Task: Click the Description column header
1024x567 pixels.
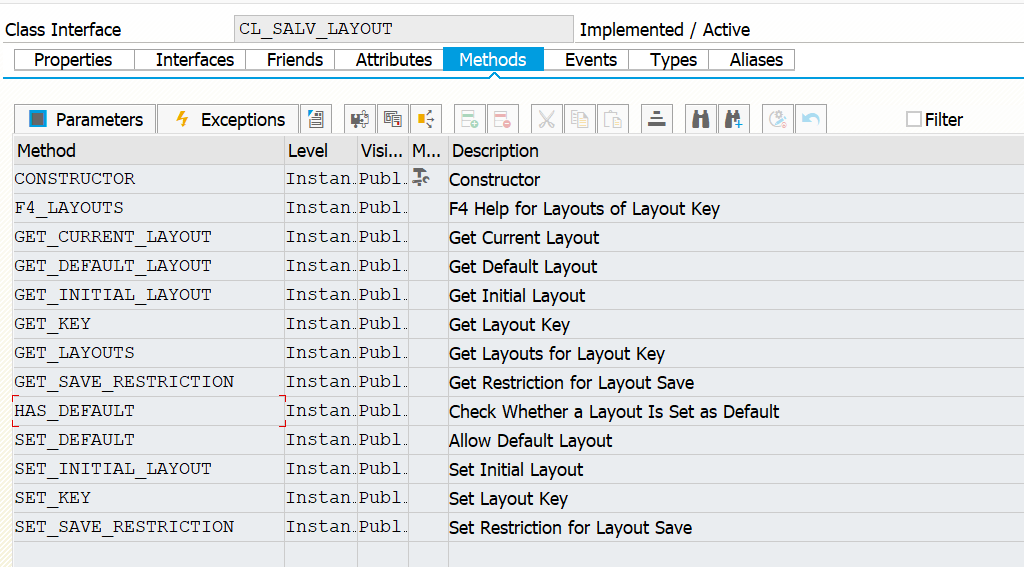Action: [736, 151]
